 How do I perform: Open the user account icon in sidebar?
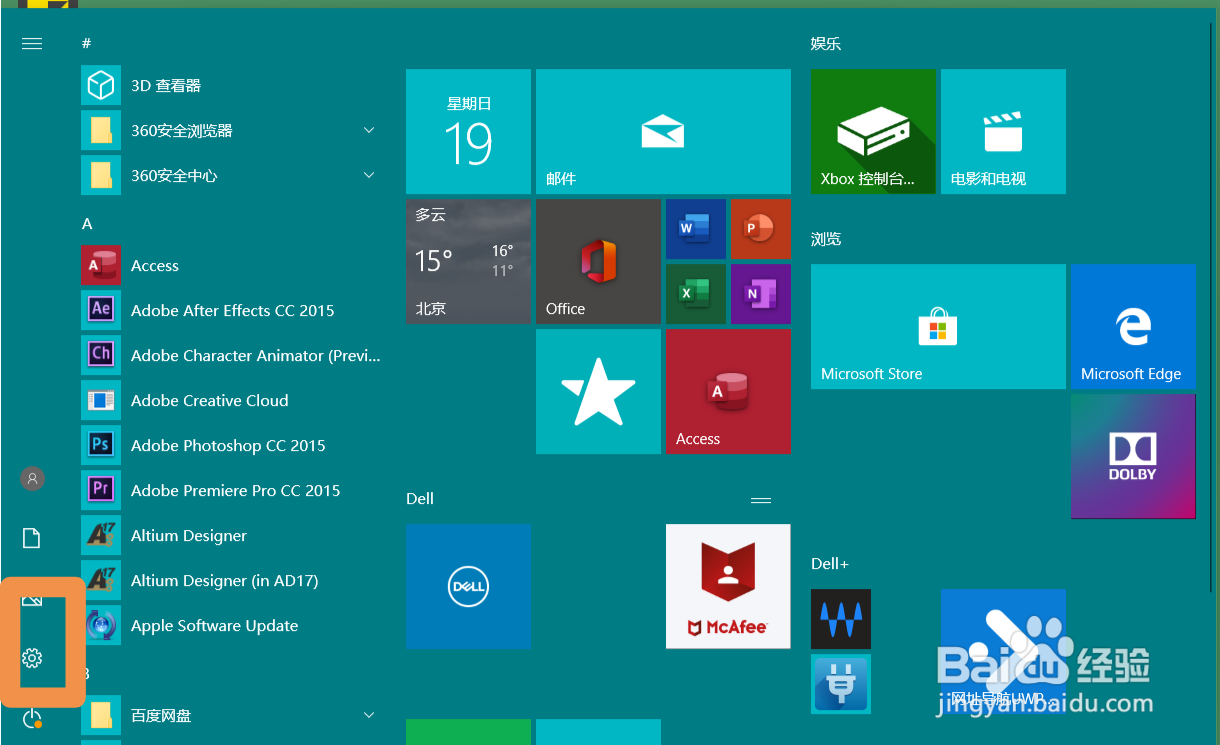32,479
